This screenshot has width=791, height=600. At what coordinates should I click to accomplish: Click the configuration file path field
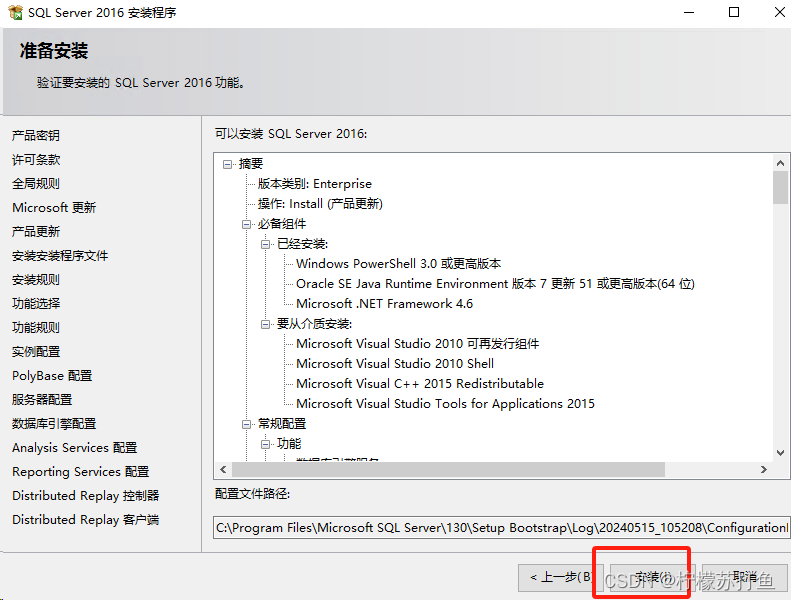point(501,528)
